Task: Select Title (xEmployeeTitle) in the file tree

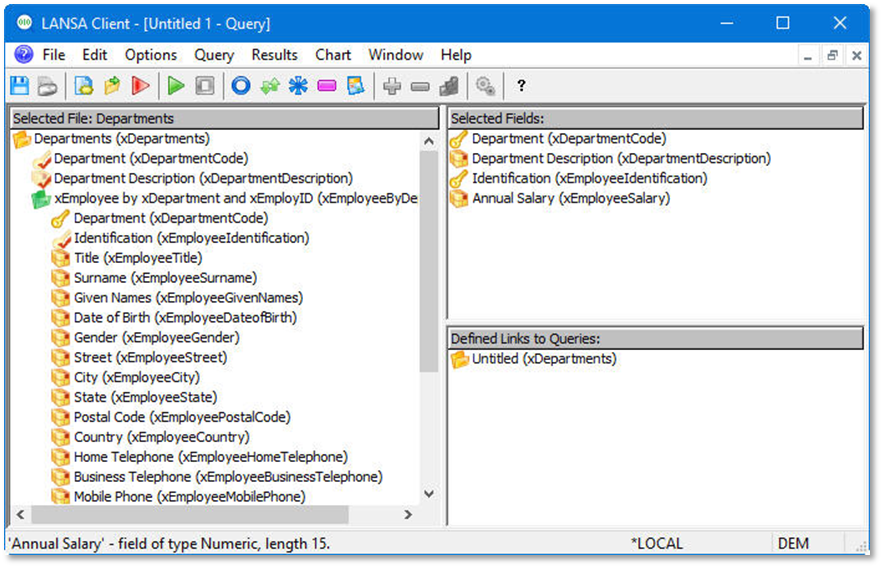Action: (138, 258)
